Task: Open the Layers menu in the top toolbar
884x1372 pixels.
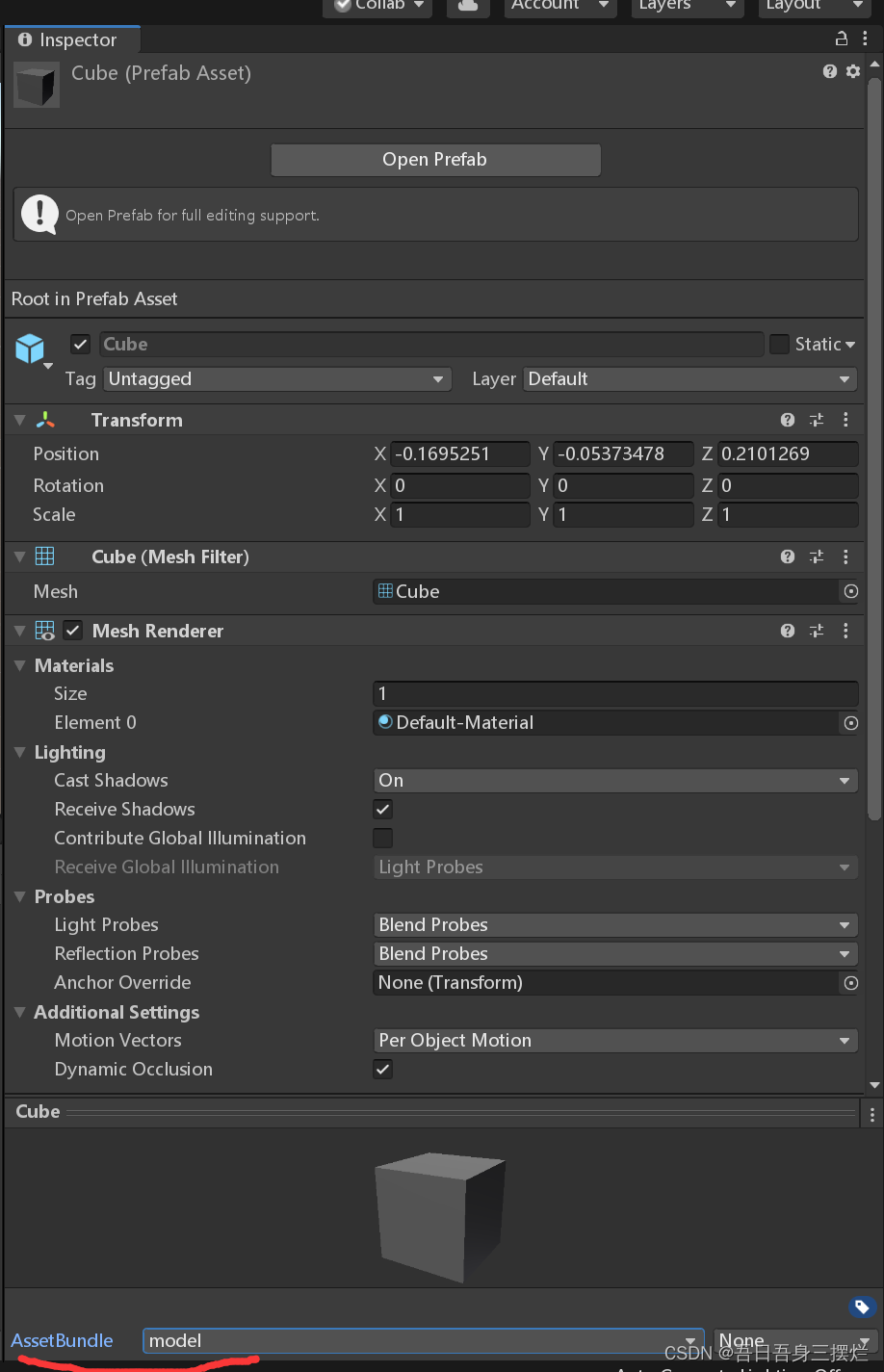Action: [x=686, y=6]
